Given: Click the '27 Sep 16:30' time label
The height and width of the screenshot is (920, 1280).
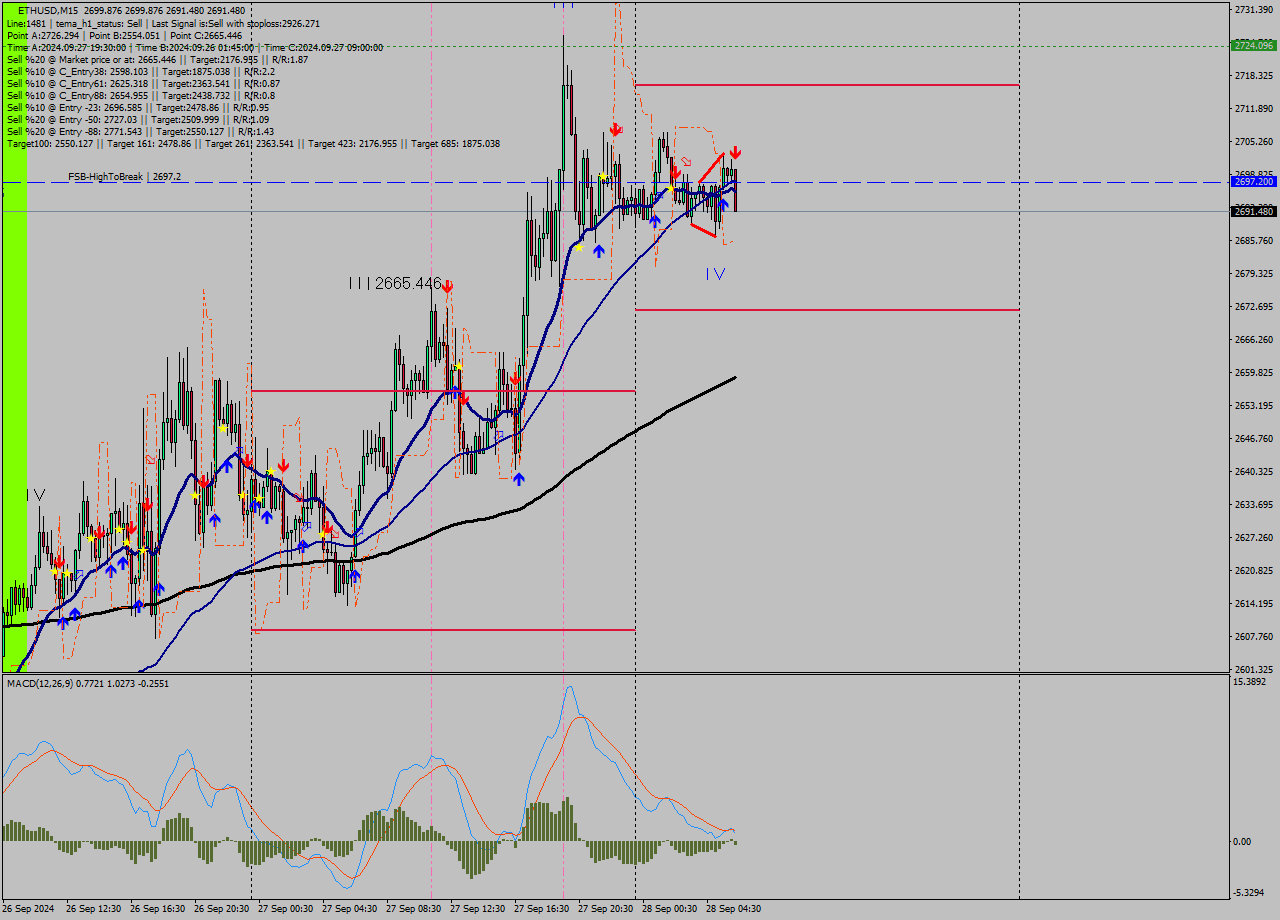Looking at the screenshot, I should tap(542, 909).
